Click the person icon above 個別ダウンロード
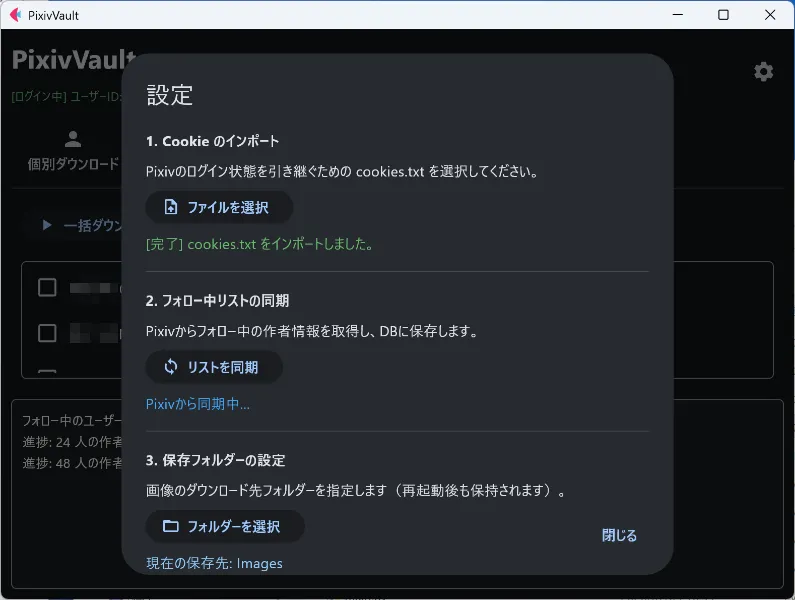The height and width of the screenshot is (600, 795). click(x=73, y=139)
